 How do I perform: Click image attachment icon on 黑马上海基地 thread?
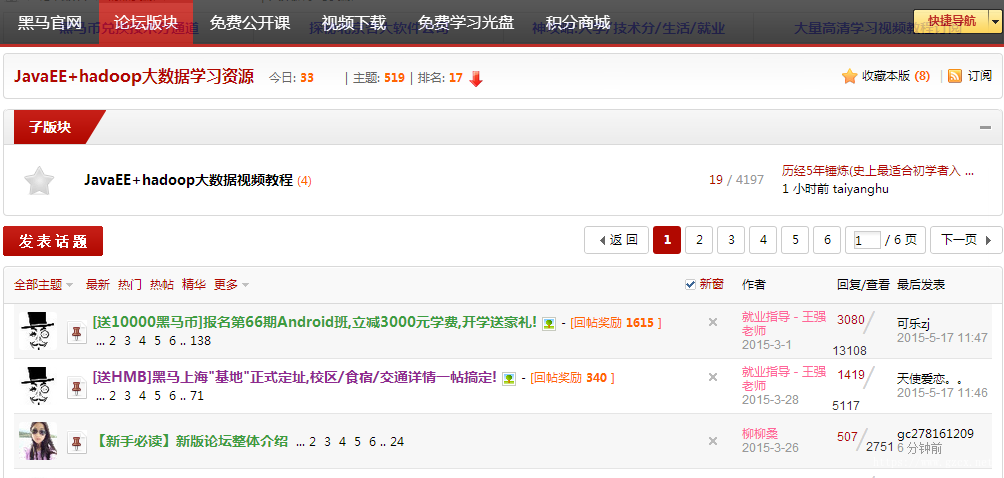click(x=508, y=378)
